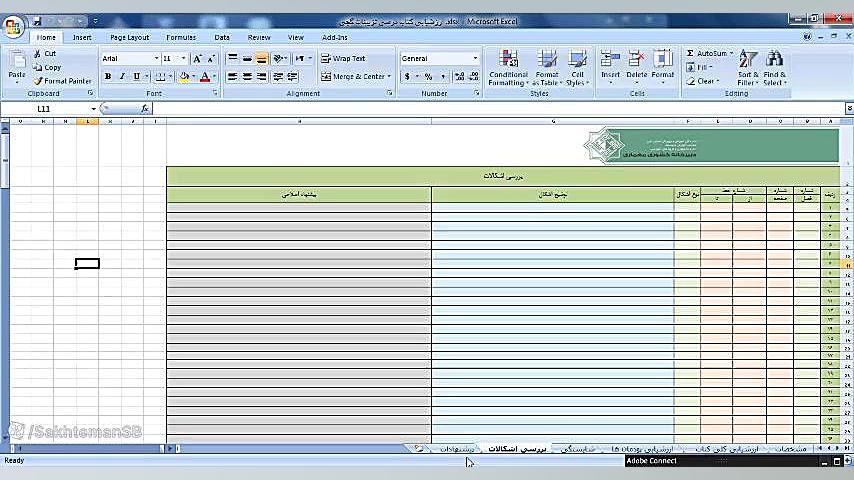Toggle Underline formatting
Screen dimensions: 854x480
[136, 76]
